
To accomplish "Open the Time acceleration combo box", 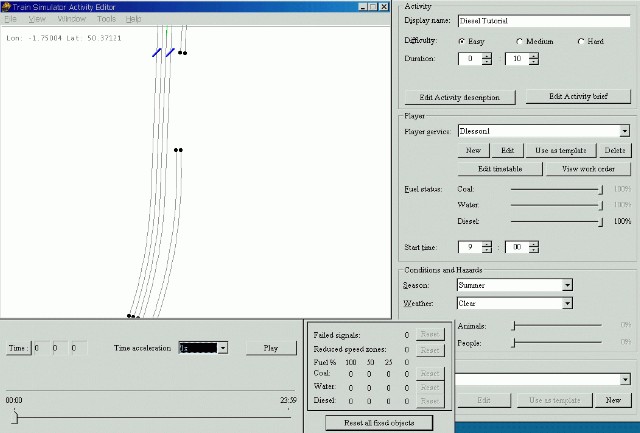I will [223, 348].
